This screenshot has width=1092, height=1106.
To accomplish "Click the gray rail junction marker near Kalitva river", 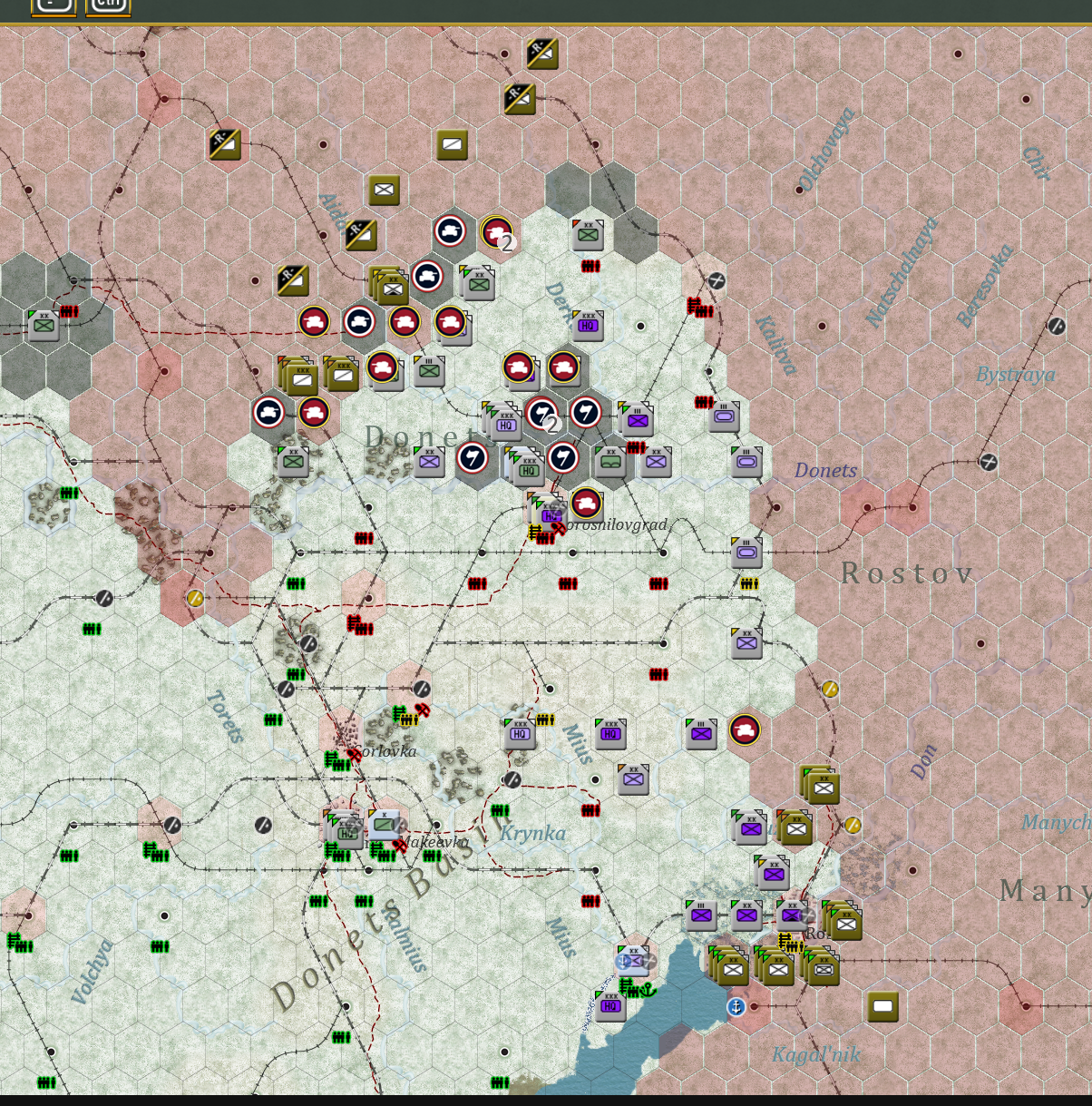I will point(717,280).
